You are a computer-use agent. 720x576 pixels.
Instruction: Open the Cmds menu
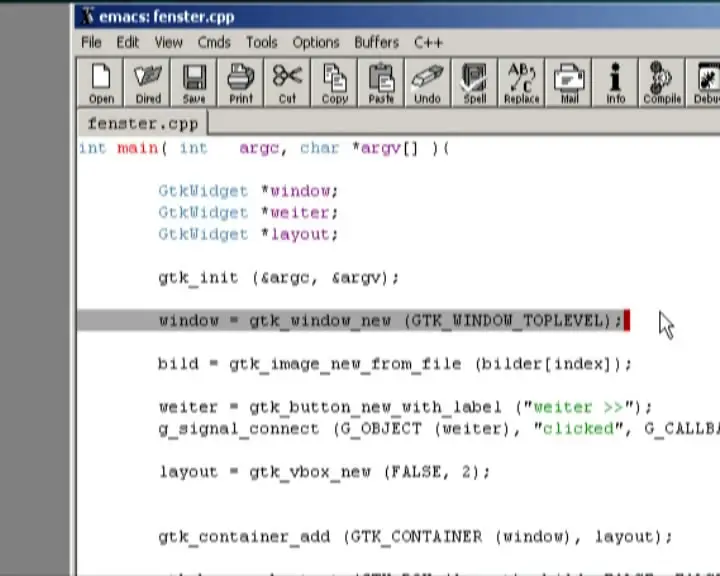[214, 43]
